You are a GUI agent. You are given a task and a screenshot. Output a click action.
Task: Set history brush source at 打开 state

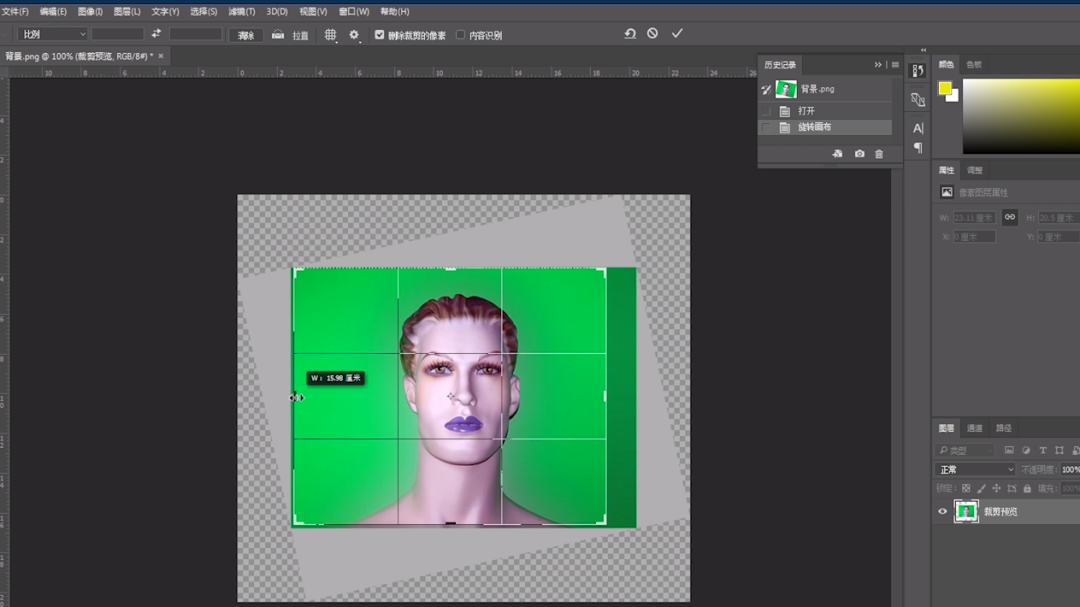[x=766, y=111]
